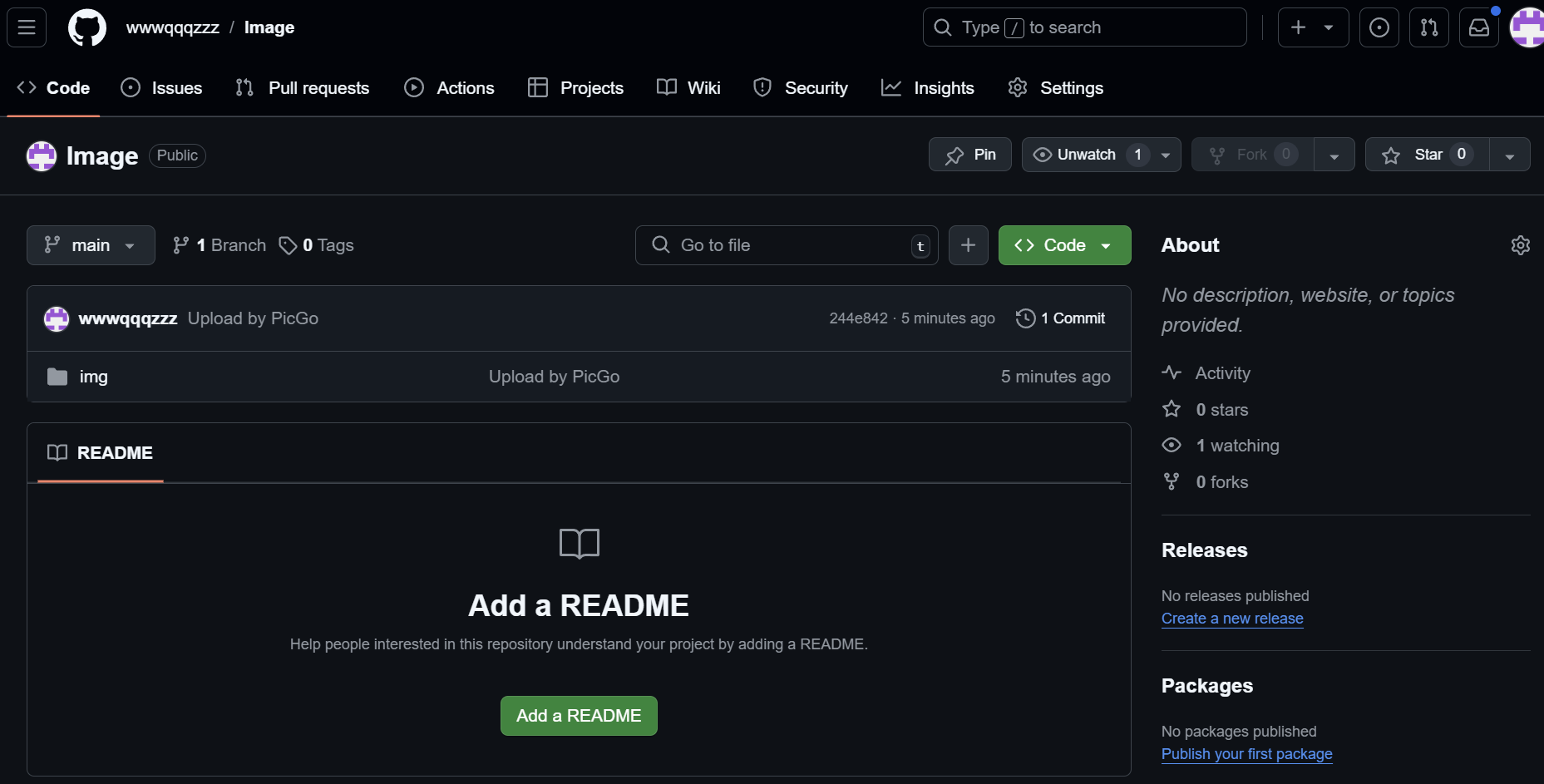Switch to the Issues tab
The image size is (1544, 784).
[x=161, y=88]
